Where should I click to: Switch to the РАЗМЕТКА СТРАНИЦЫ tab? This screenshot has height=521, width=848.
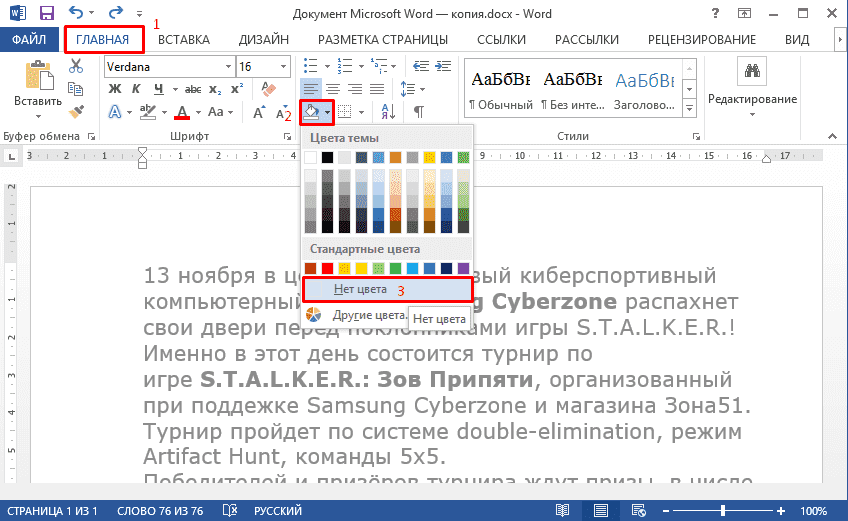tap(383, 39)
